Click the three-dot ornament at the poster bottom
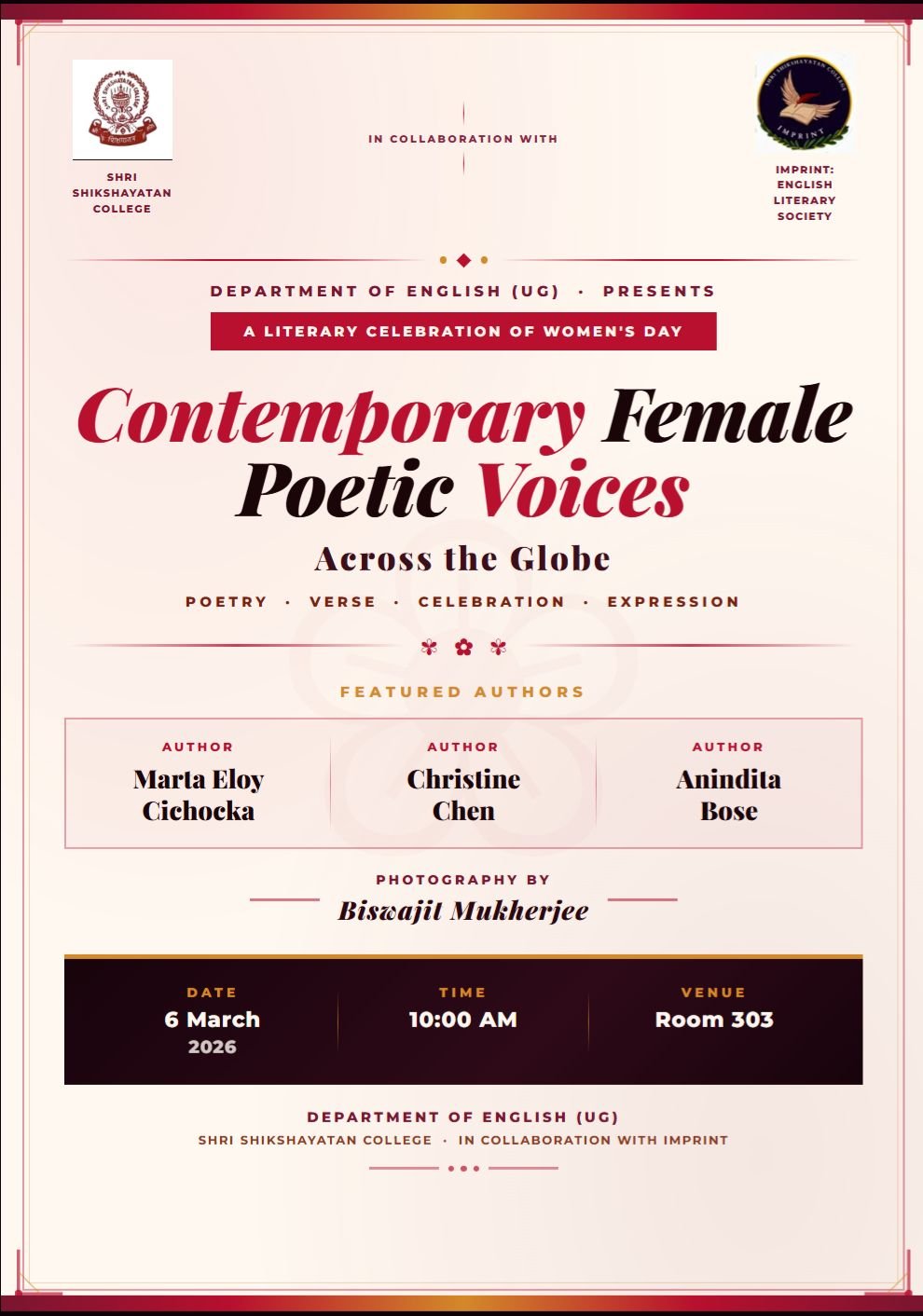This screenshot has height=1316, width=923. click(463, 1168)
